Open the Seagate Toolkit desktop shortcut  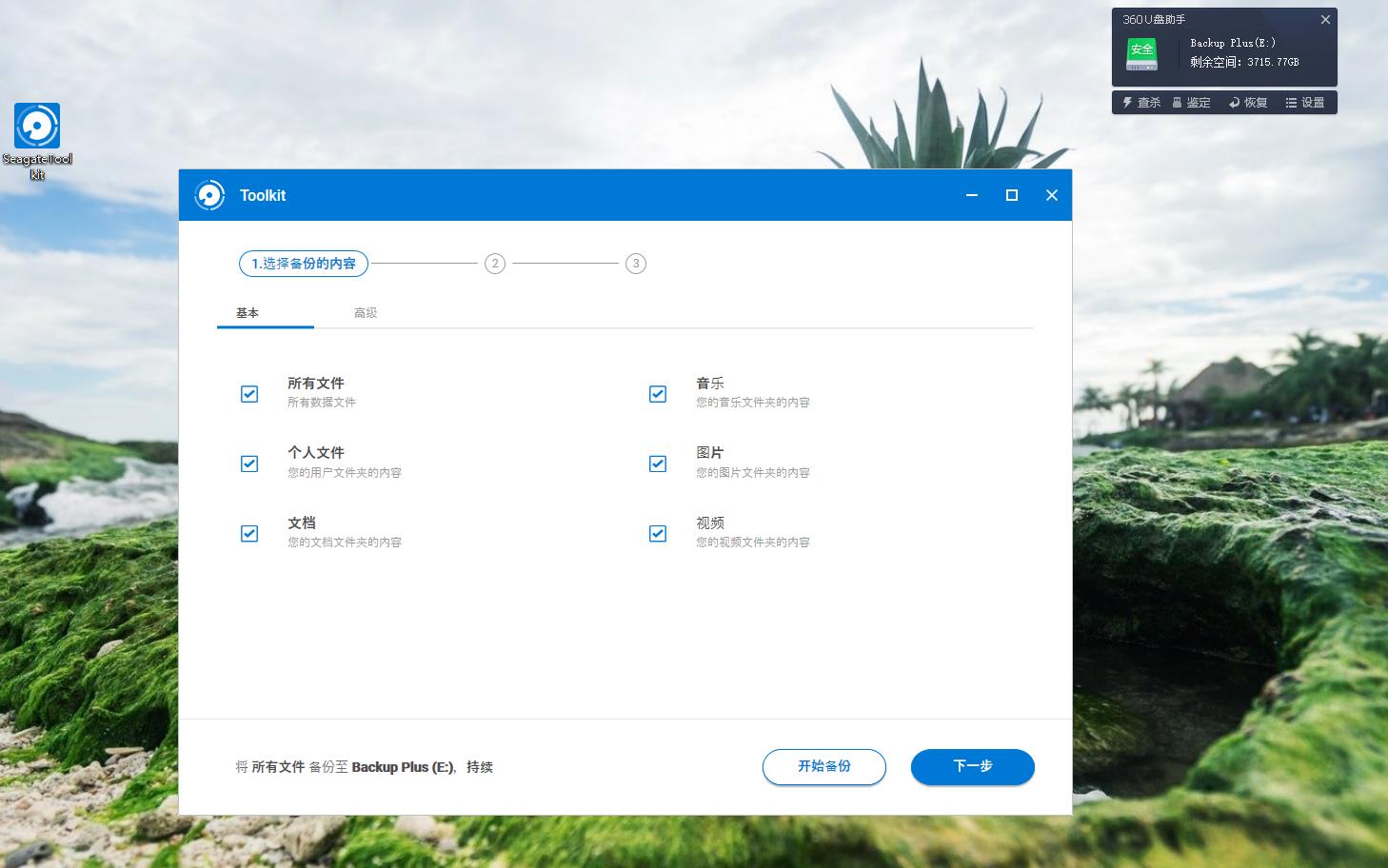click(37, 125)
